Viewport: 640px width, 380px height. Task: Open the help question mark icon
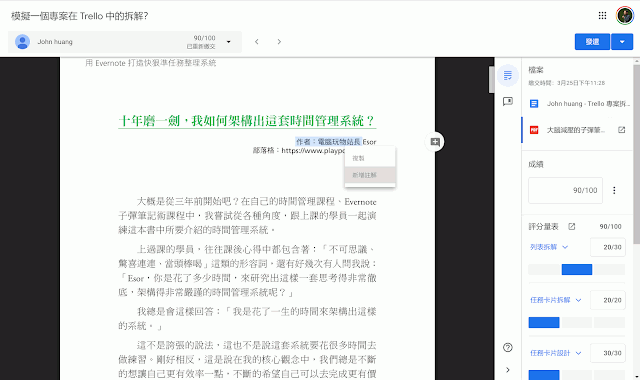508,347
